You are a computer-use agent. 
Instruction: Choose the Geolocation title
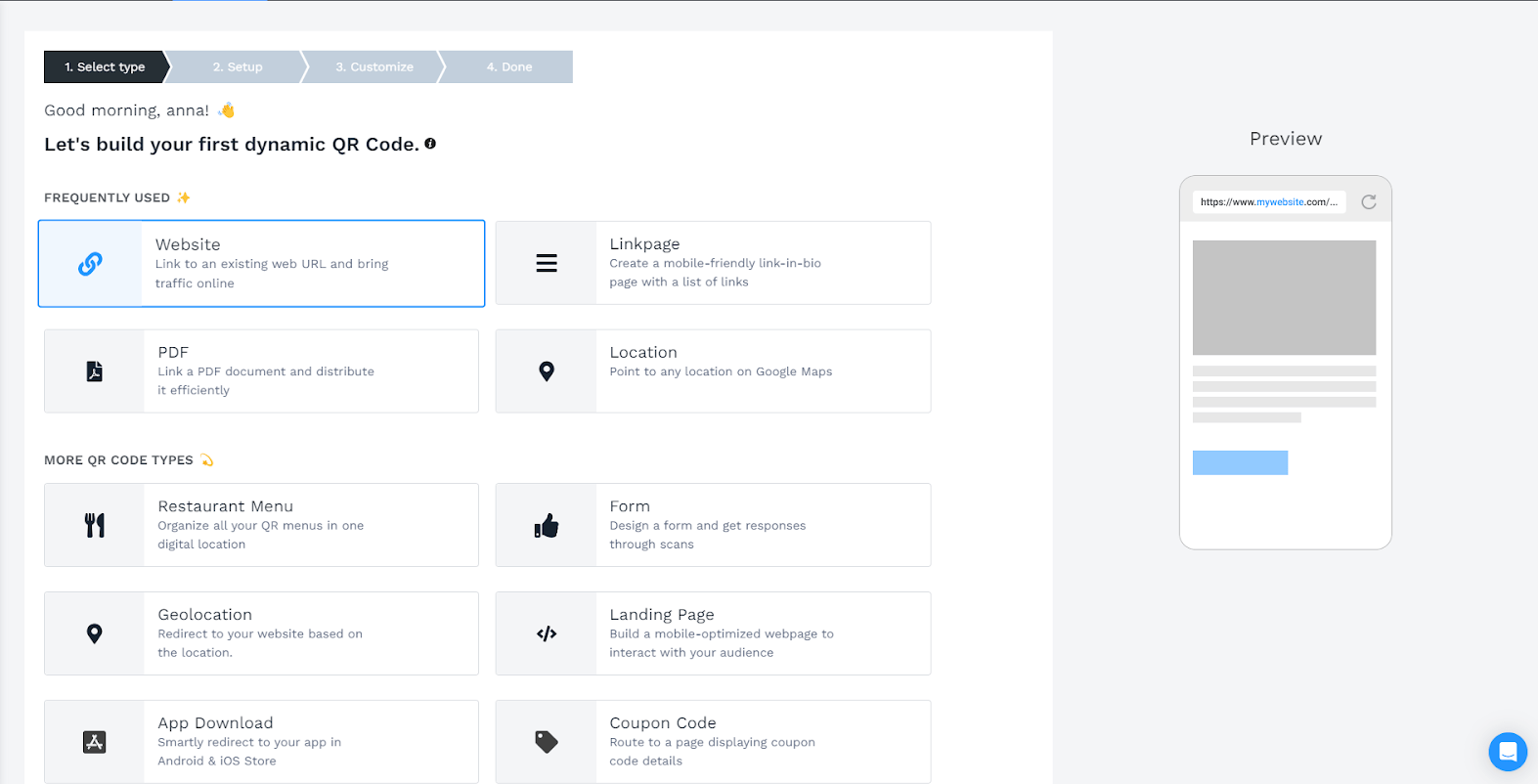click(x=205, y=615)
